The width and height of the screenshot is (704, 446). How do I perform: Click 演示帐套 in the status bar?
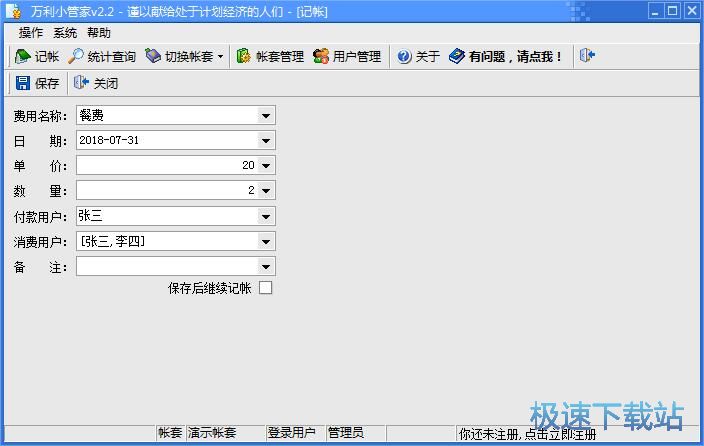tap(212, 433)
